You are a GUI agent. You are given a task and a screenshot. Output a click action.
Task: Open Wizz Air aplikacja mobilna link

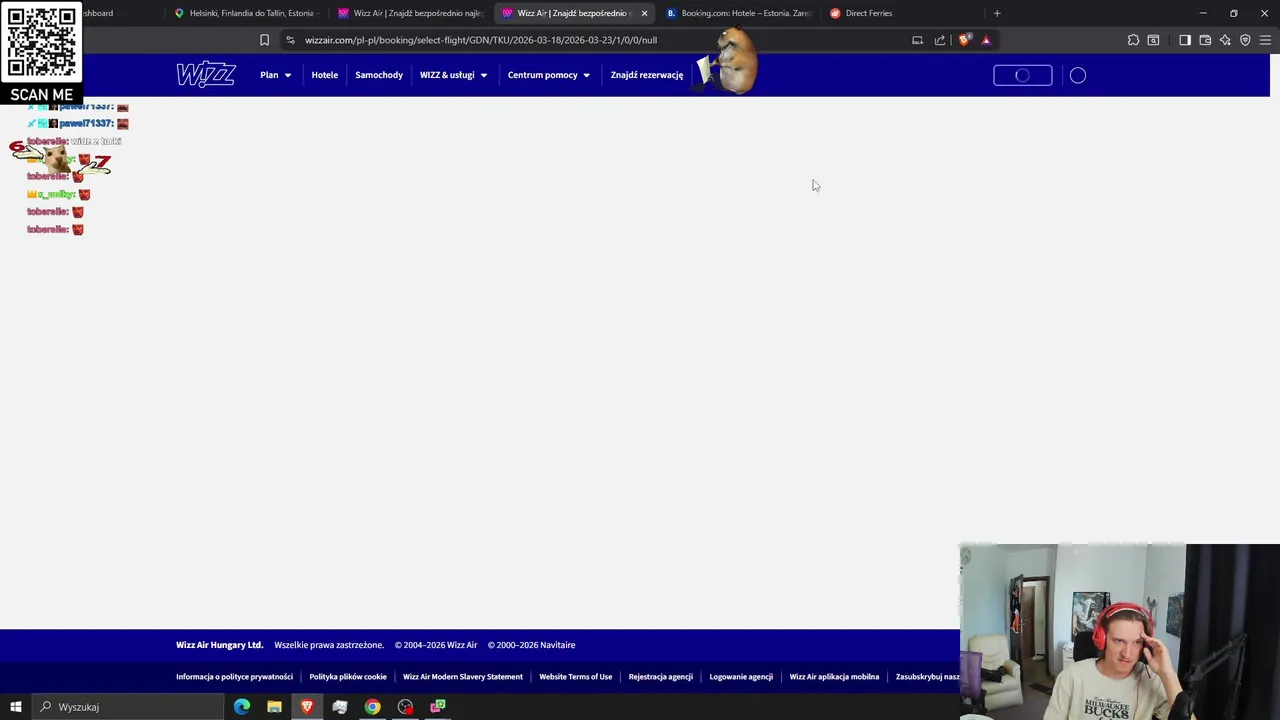coord(834,677)
